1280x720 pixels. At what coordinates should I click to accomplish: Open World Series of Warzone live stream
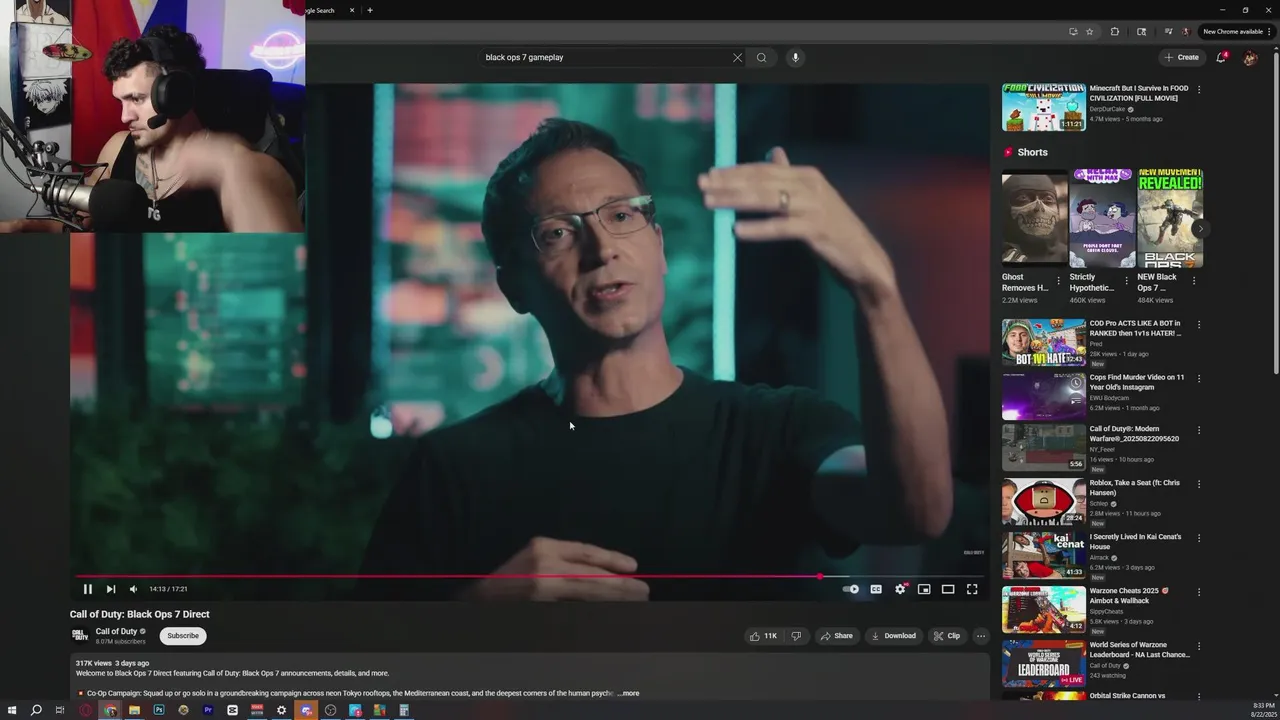1044,663
